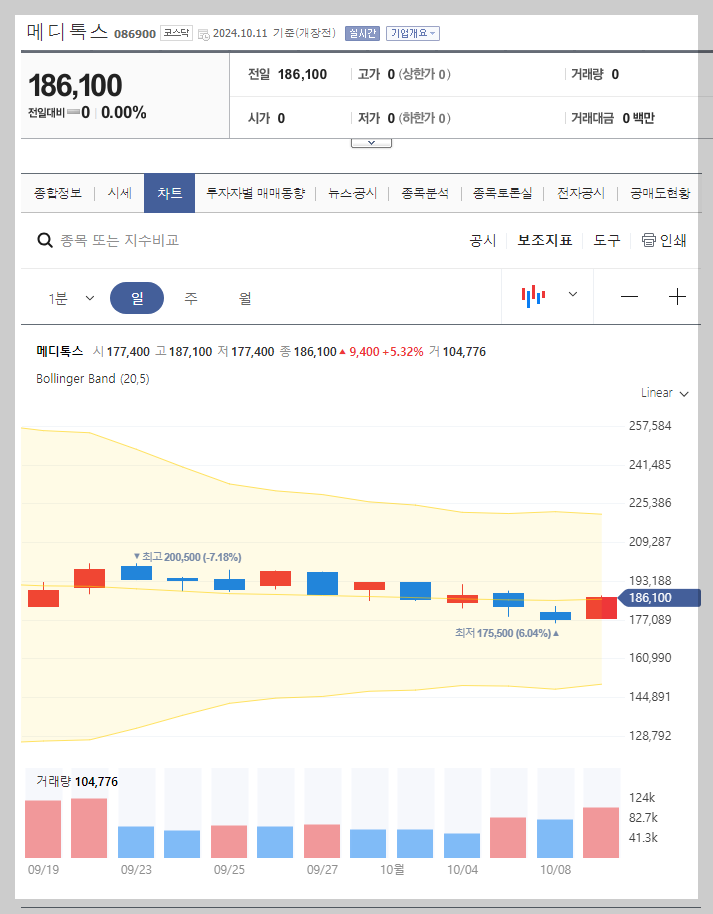713x914 pixels.
Task: Click the 257,584 price axis label
Action: [x=649, y=426]
